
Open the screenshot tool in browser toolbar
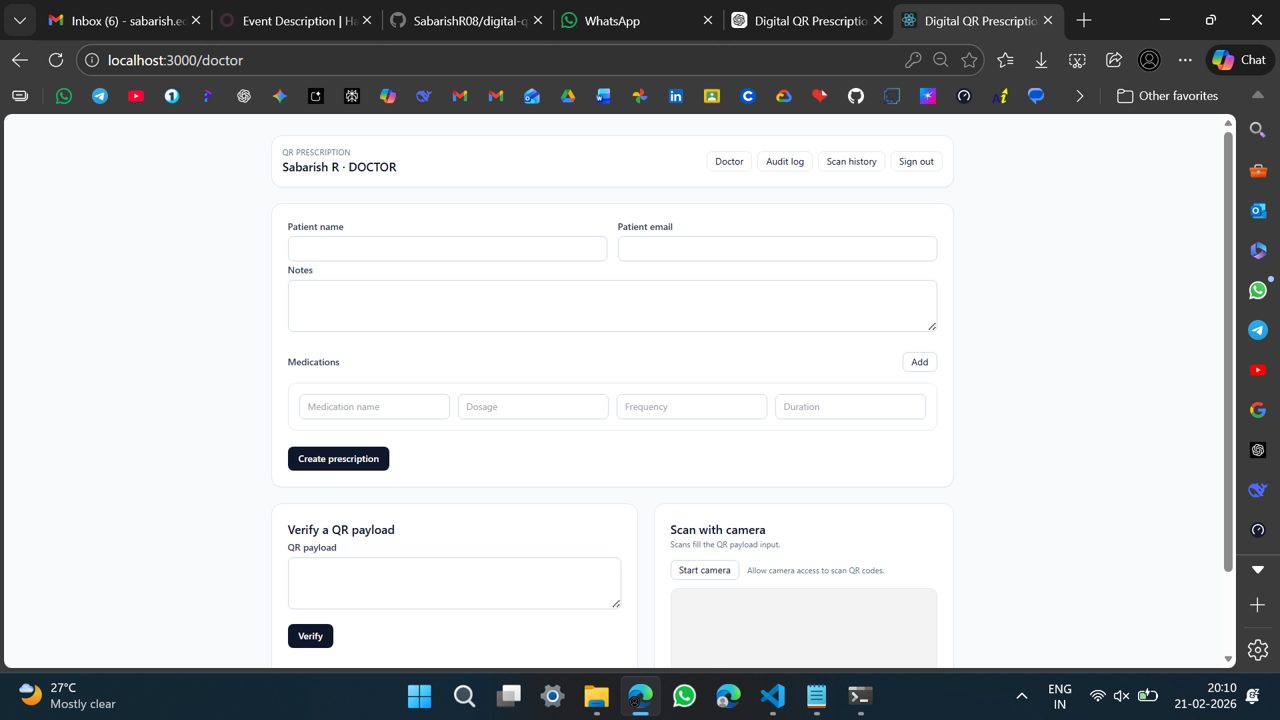(1077, 60)
